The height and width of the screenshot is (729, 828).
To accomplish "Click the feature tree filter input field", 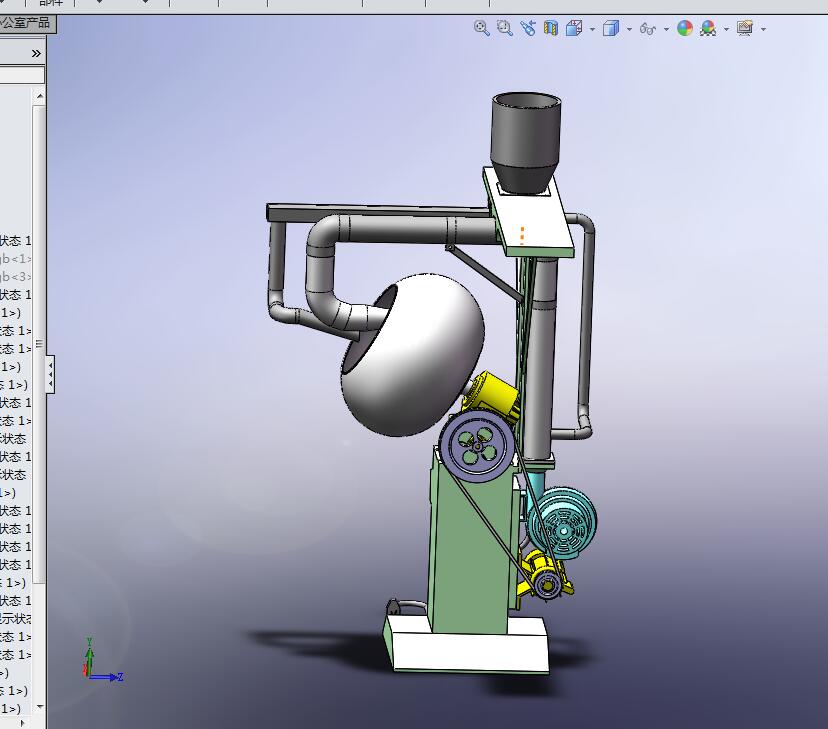I will (22, 74).
